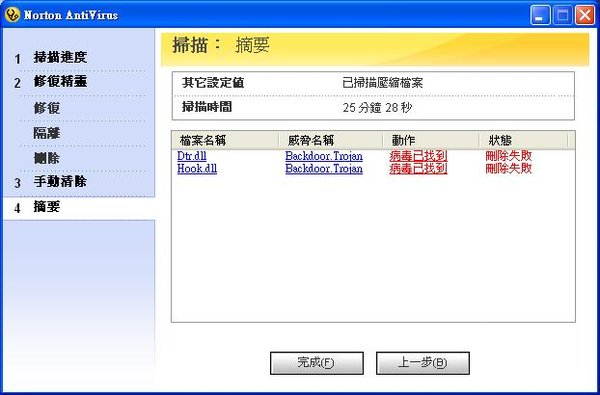Open the Dtr.dll file link
600x395 pixels.
coord(192,156)
